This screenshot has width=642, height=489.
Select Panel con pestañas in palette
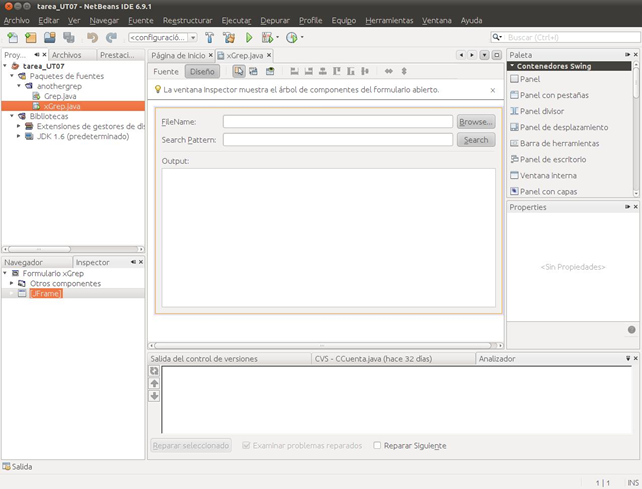click(554, 95)
